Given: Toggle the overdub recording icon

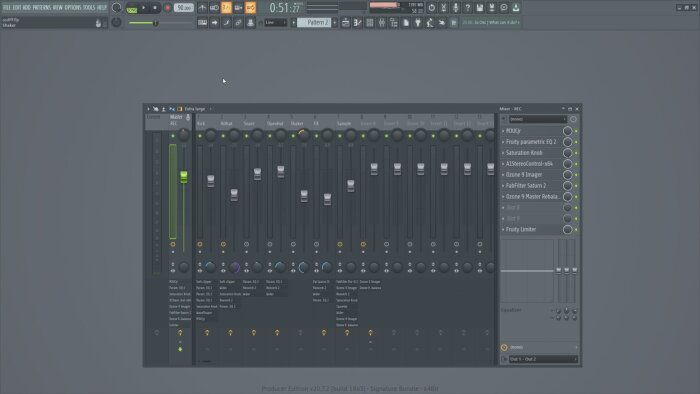Looking at the screenshot, I should pos(238,8).
